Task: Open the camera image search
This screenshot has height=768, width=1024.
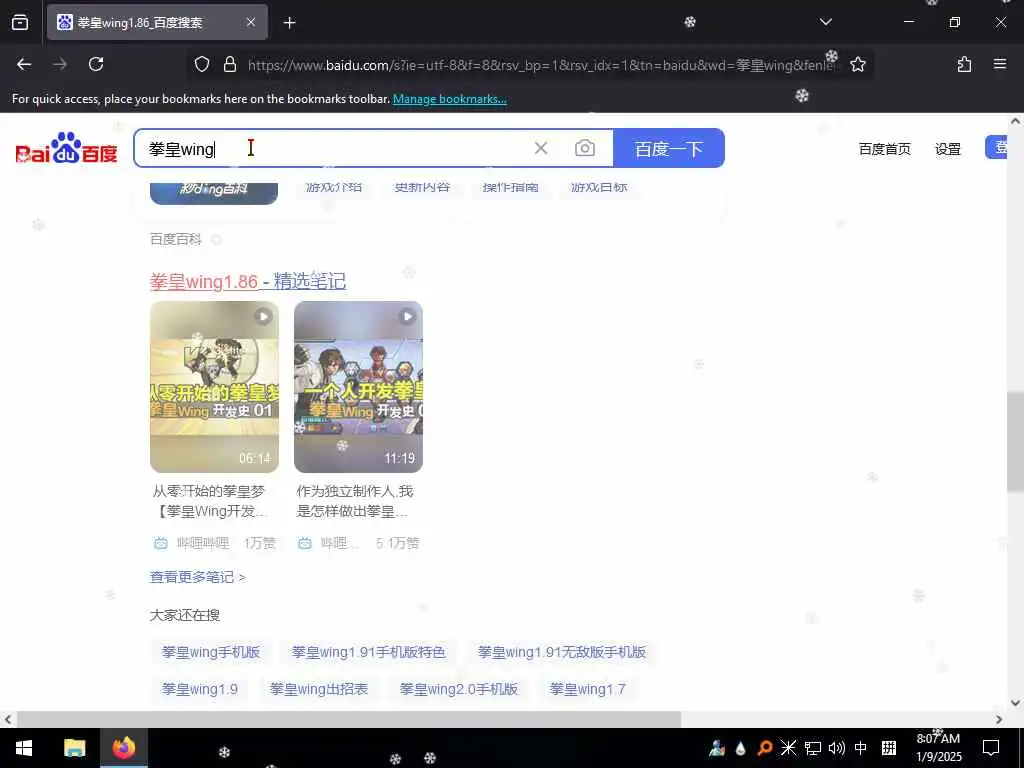Action: [x=584, y=148]
